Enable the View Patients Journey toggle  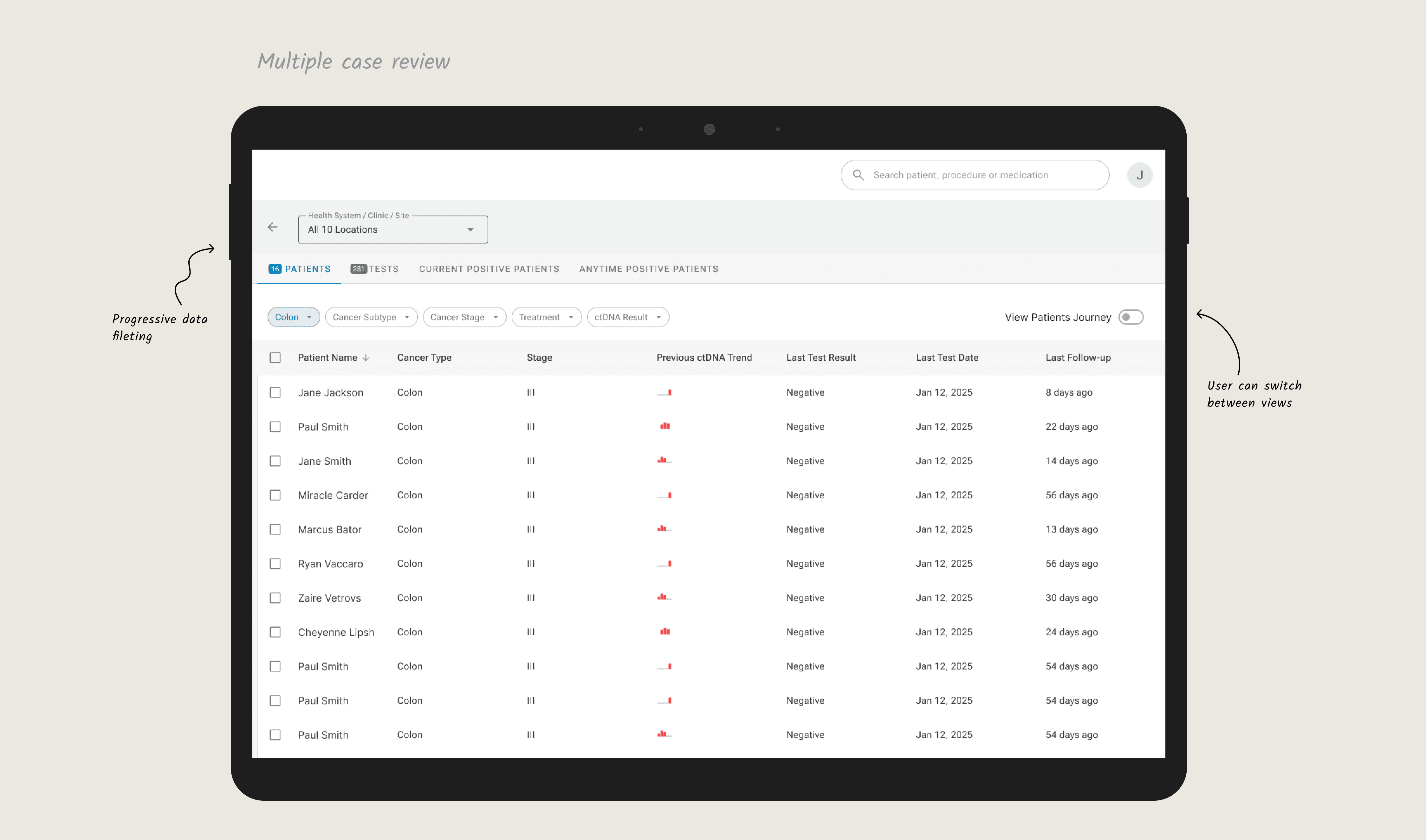1131,317
